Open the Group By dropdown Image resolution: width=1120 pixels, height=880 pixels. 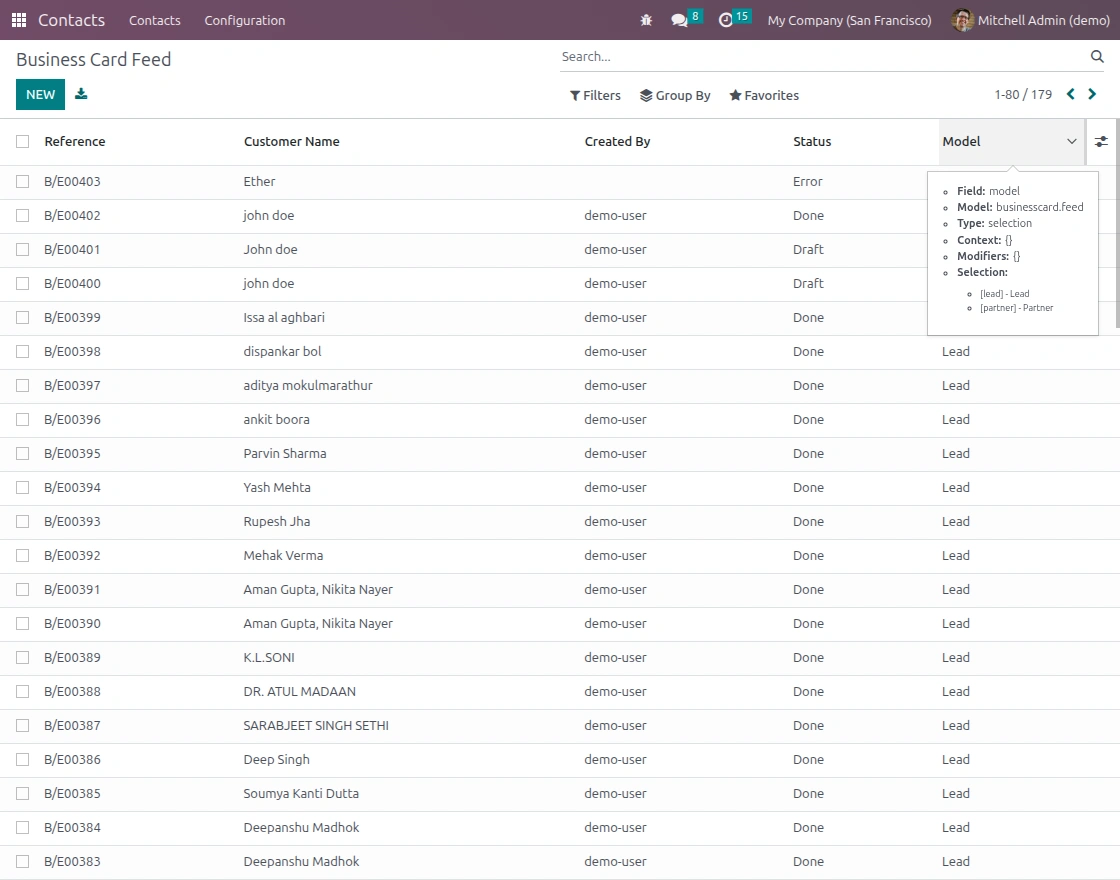[675, 95]
